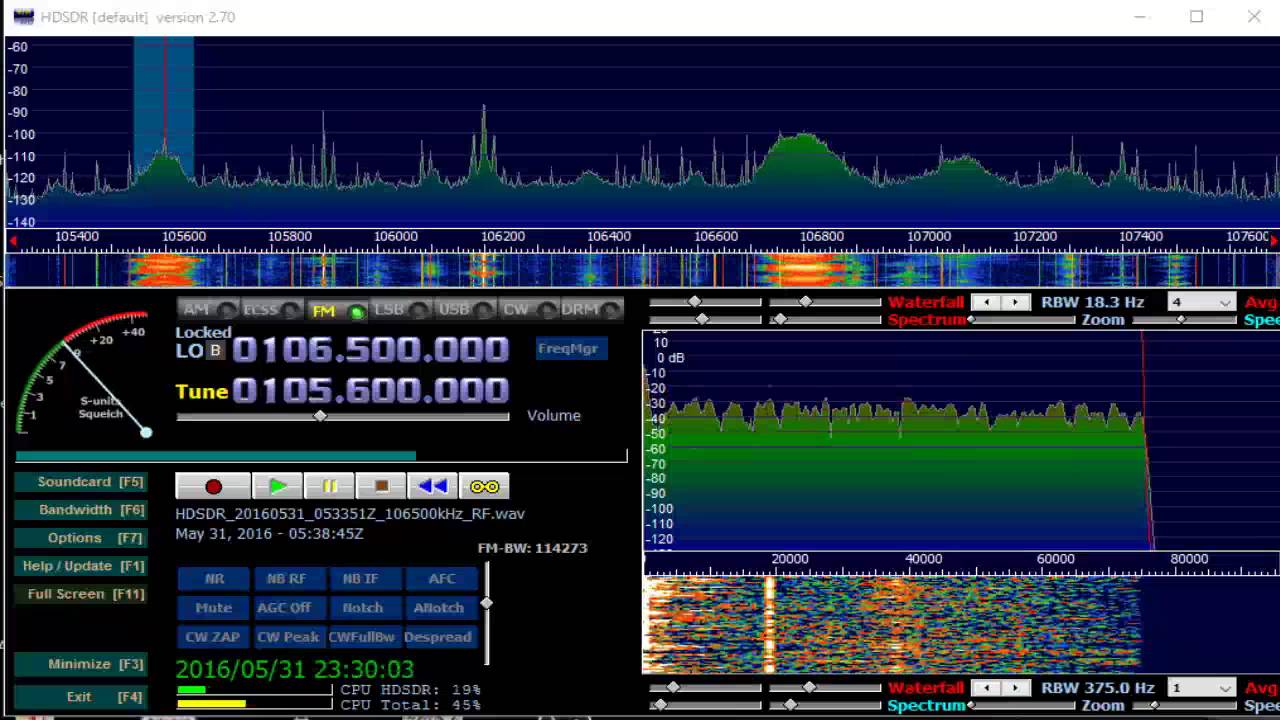The height and width of the screenshot is (720, 1280).
Task: Switch to LSB mode
Action: point(401,310)
